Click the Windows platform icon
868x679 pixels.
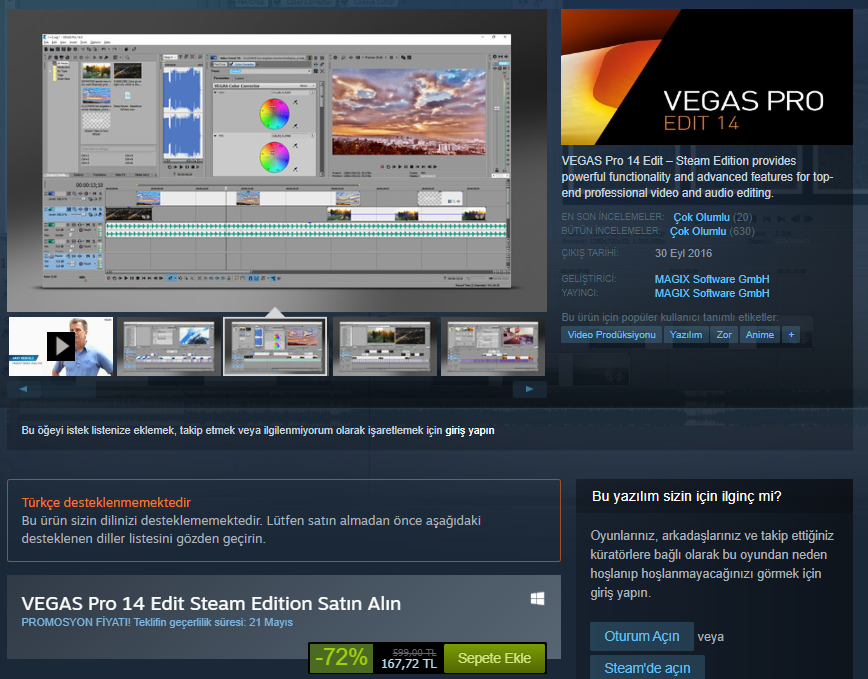(537, 599)
